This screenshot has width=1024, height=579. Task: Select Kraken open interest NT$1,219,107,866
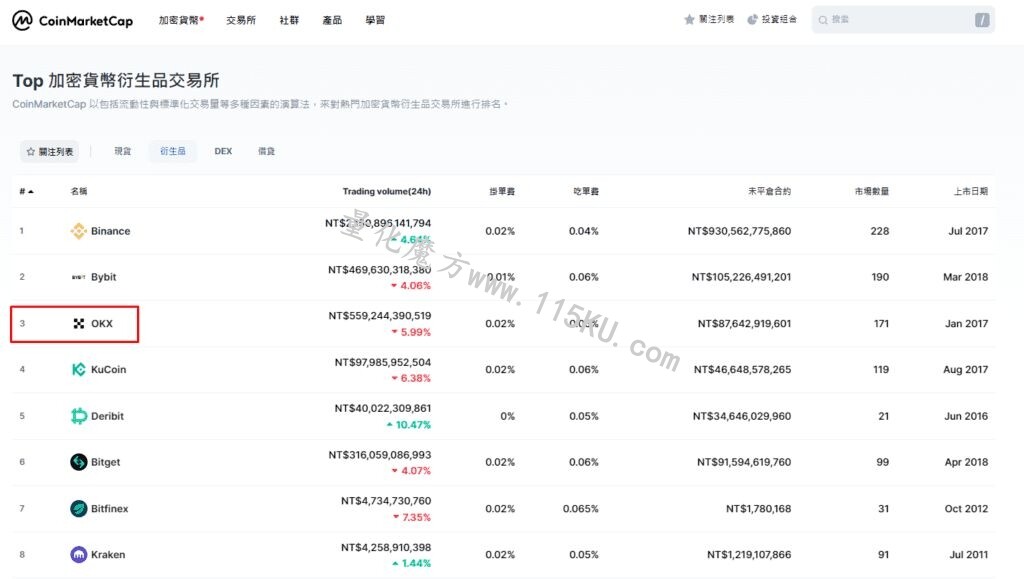click(x=749, y=555)
